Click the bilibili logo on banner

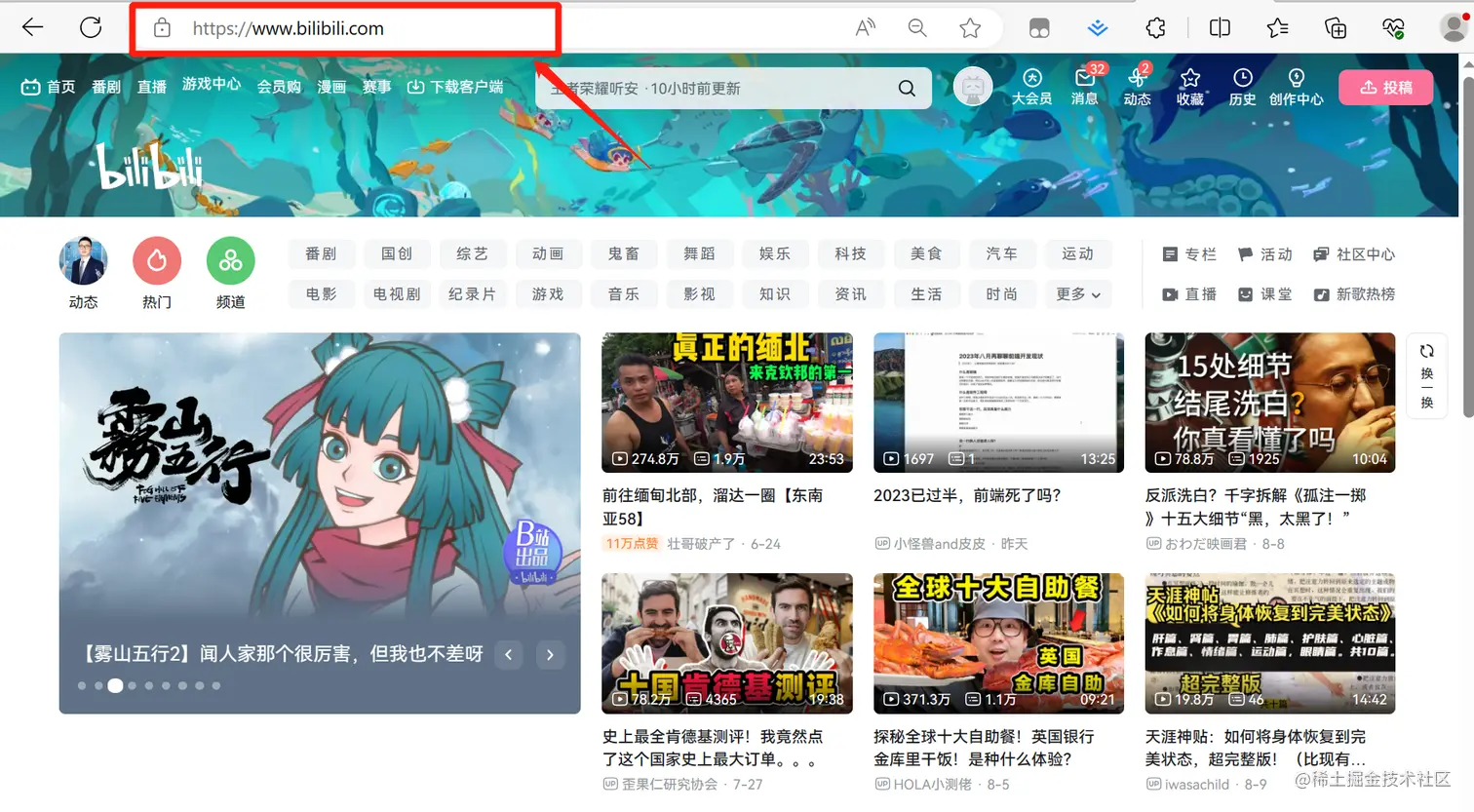point(149,165)
